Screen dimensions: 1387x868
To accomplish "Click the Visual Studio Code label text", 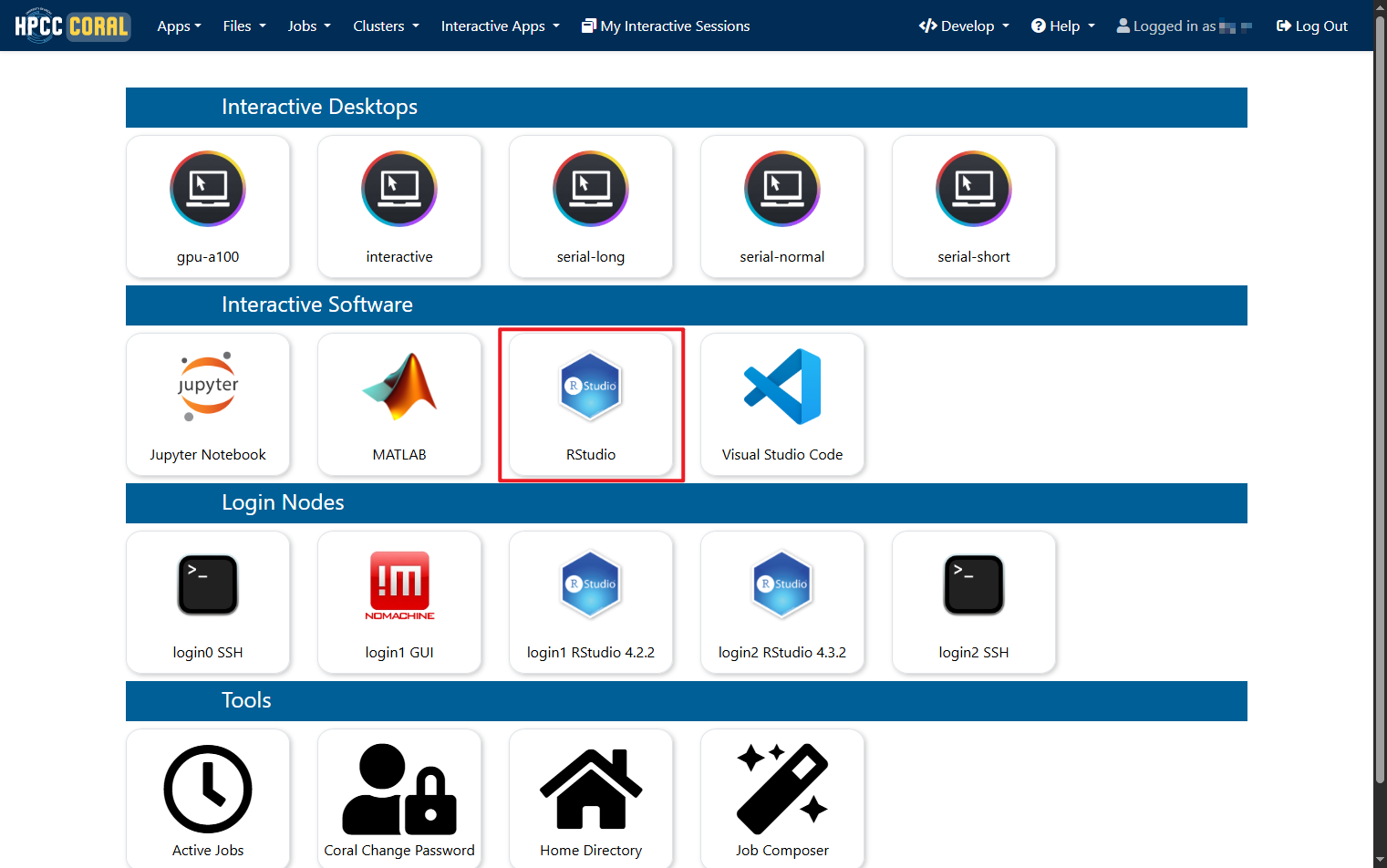I will [x=782, y=455].
